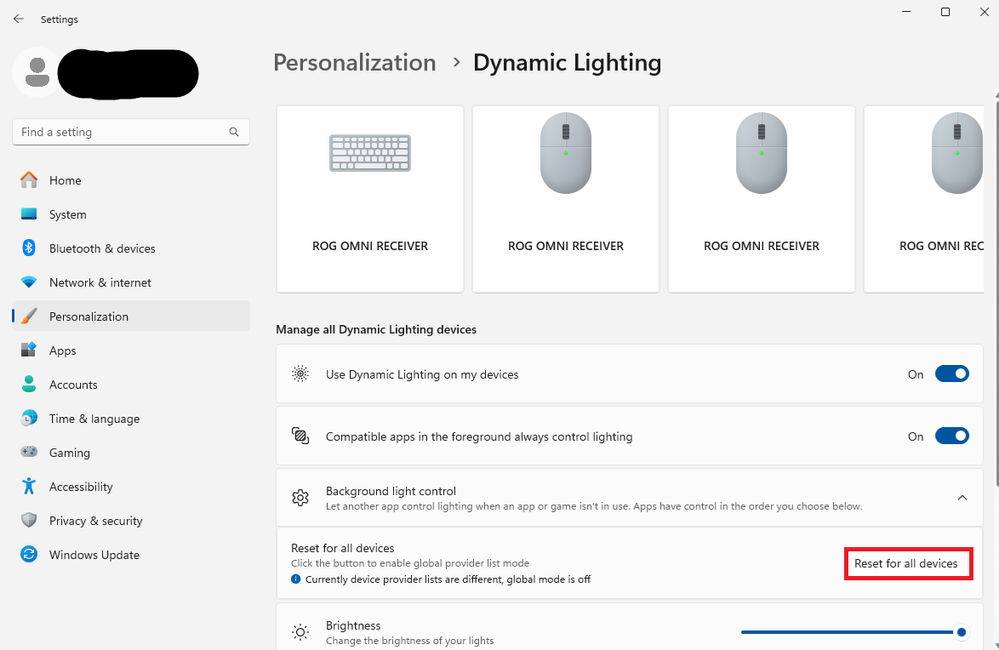Open Time & language
Viewport: 999px width, 650px height.
(x=131, y=419)
